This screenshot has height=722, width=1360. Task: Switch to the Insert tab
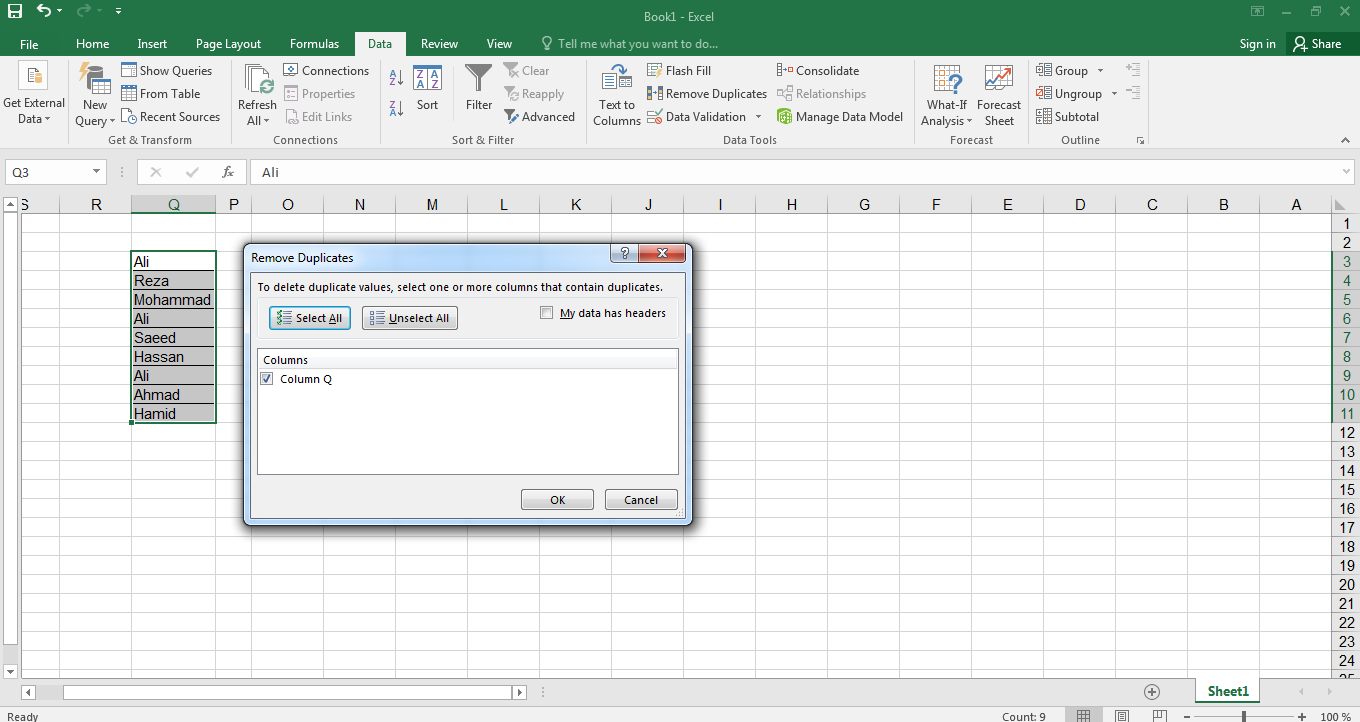152,44
